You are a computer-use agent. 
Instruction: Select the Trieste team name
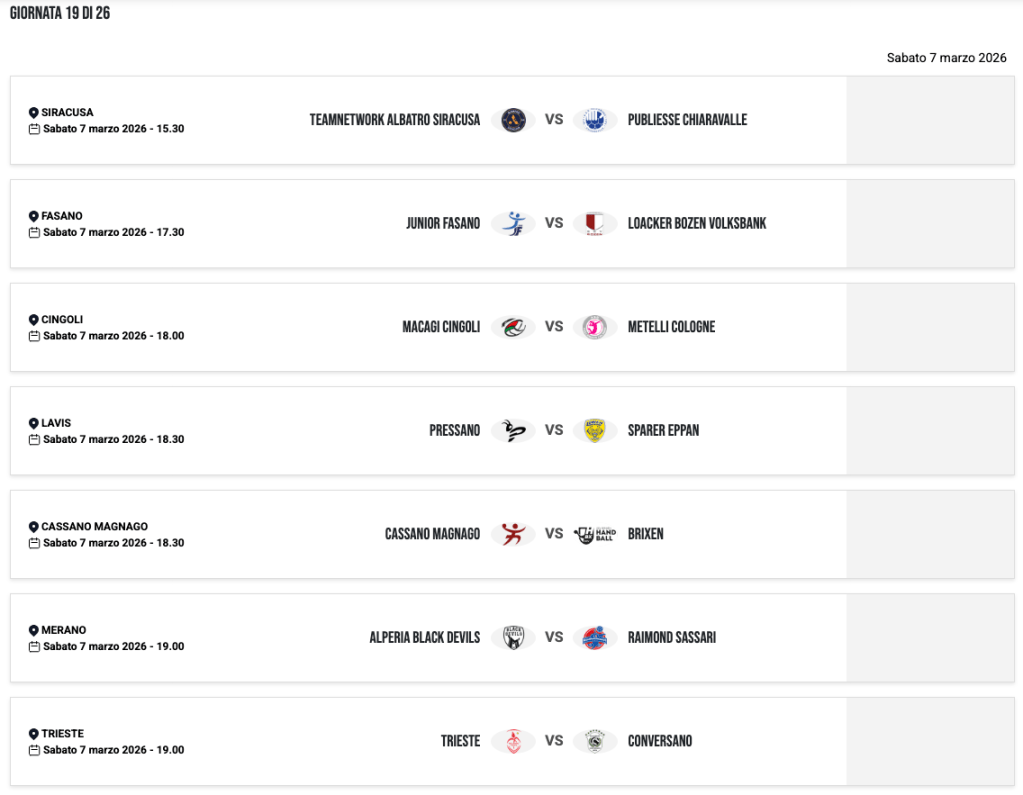point(460,741)
